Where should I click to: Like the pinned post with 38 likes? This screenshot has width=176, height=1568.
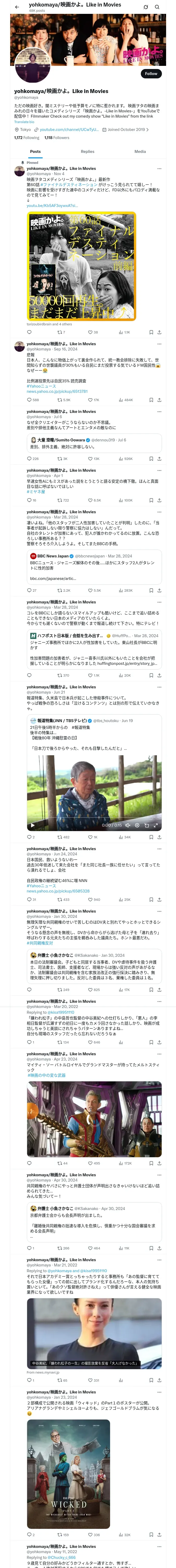(x=92, y=332)
